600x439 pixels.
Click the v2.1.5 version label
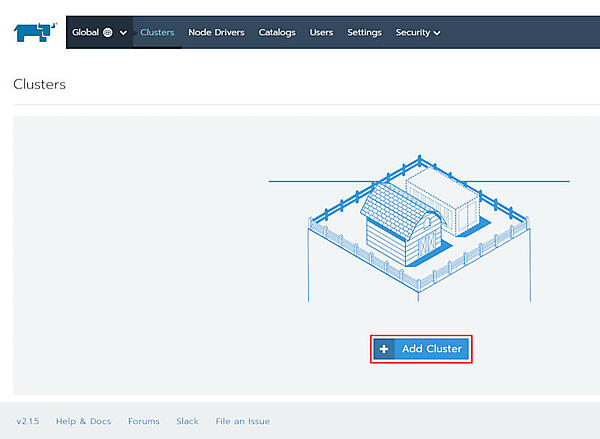27,421
